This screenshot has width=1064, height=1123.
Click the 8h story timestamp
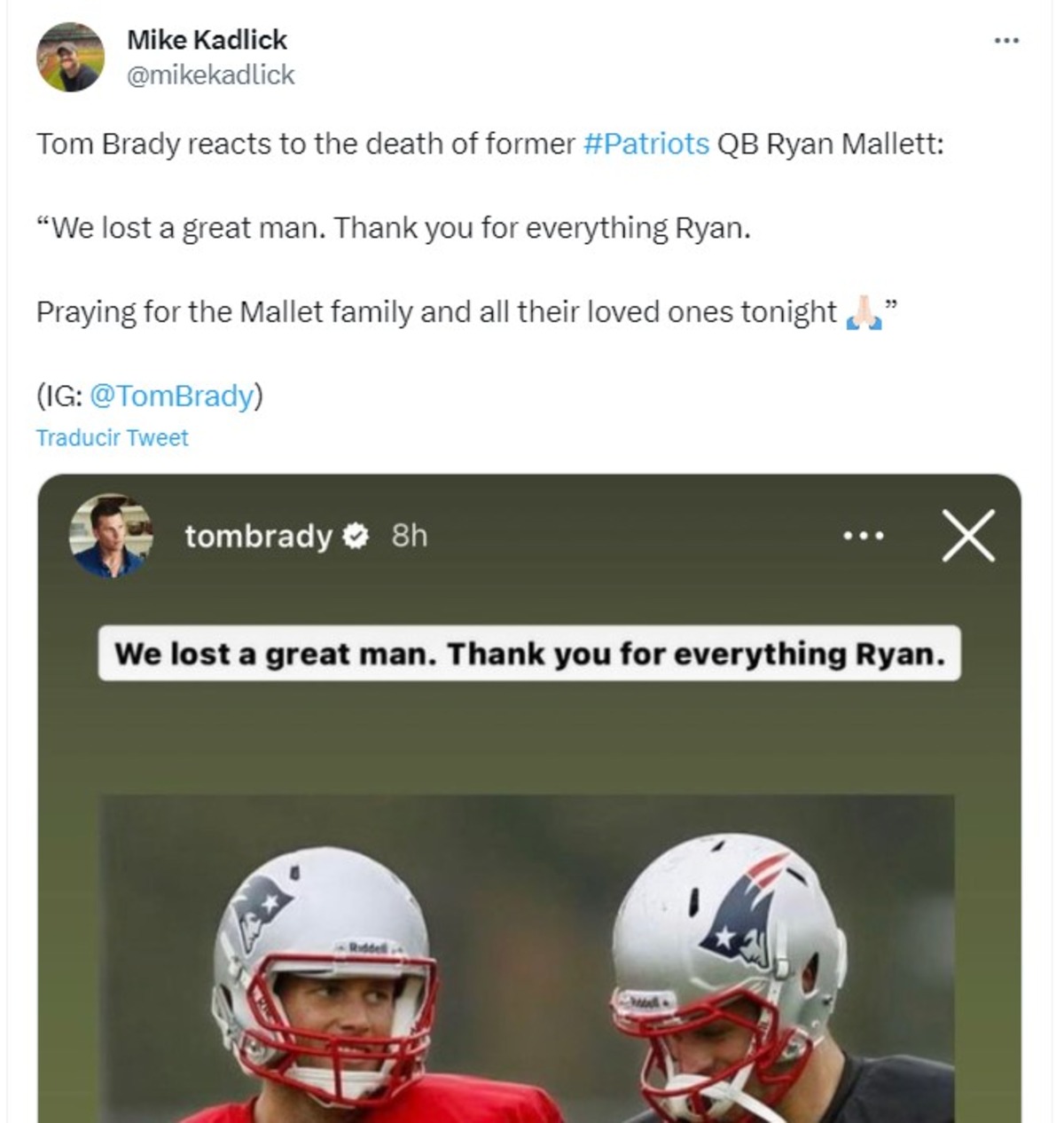pyautogui.click(x=410, y=536)
